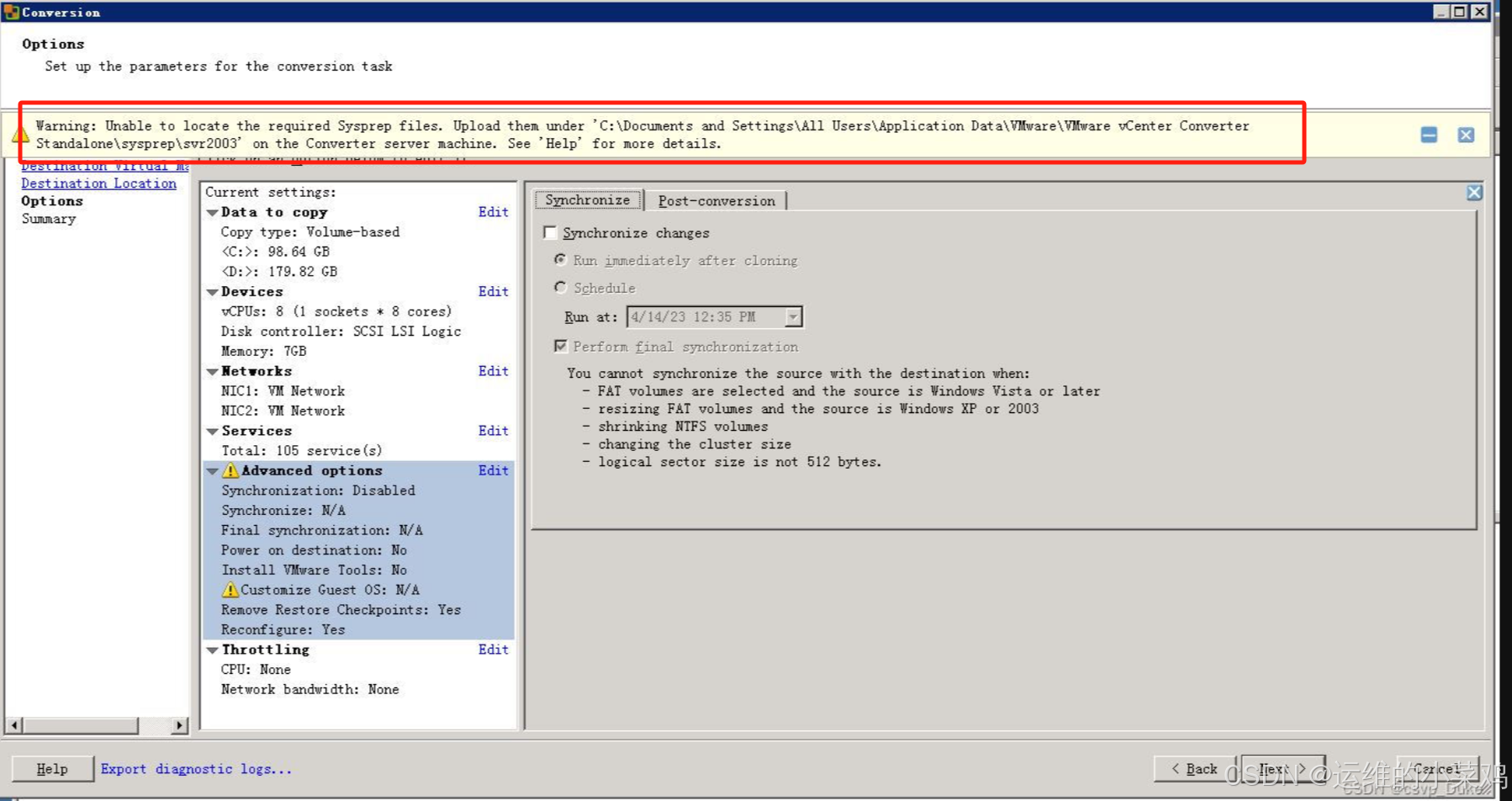
Task: Dismiss warning banner via blue X icon
Action: 1465,135
